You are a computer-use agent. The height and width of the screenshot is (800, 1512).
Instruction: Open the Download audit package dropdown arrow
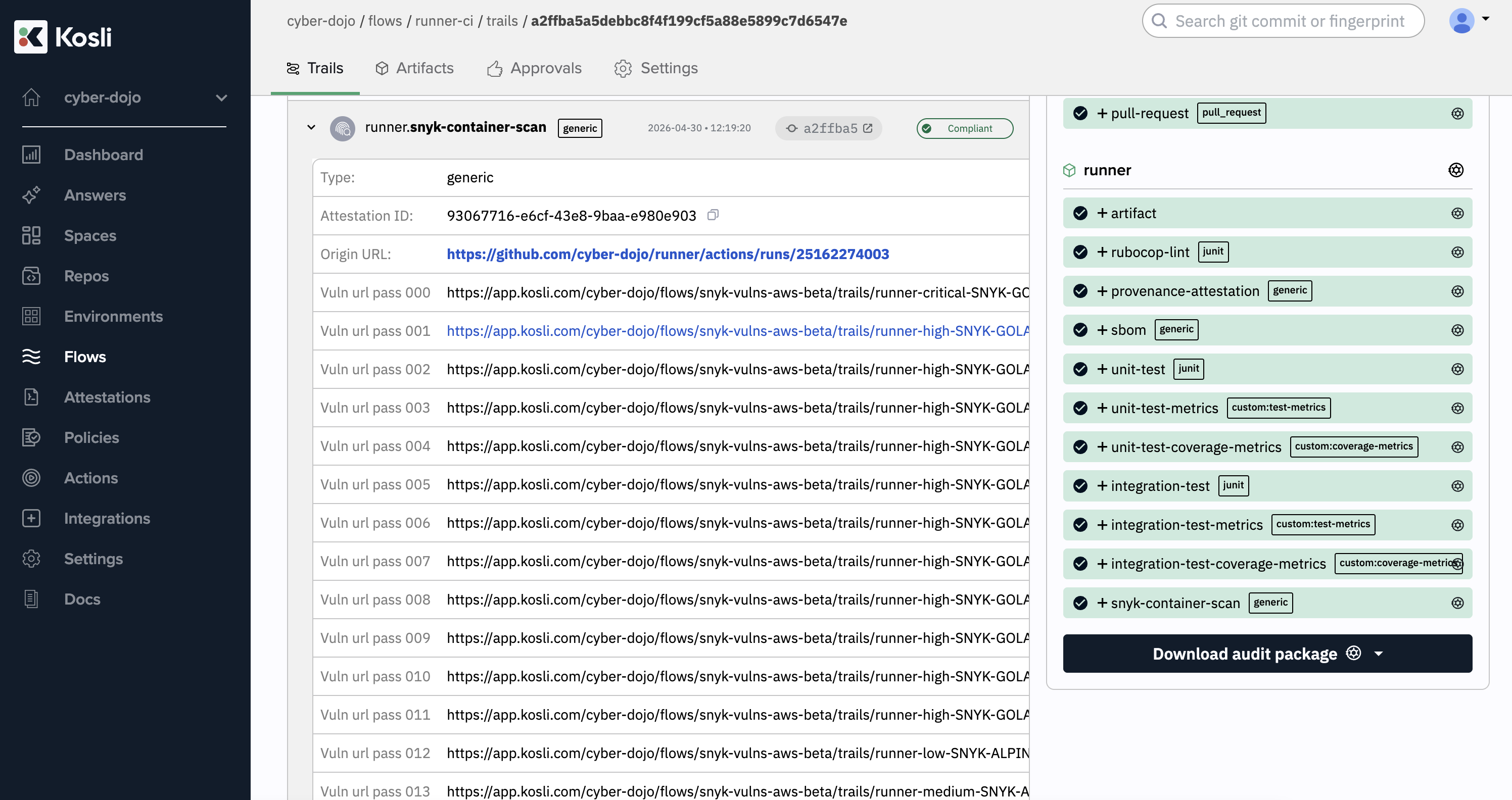click(1379, 654)
